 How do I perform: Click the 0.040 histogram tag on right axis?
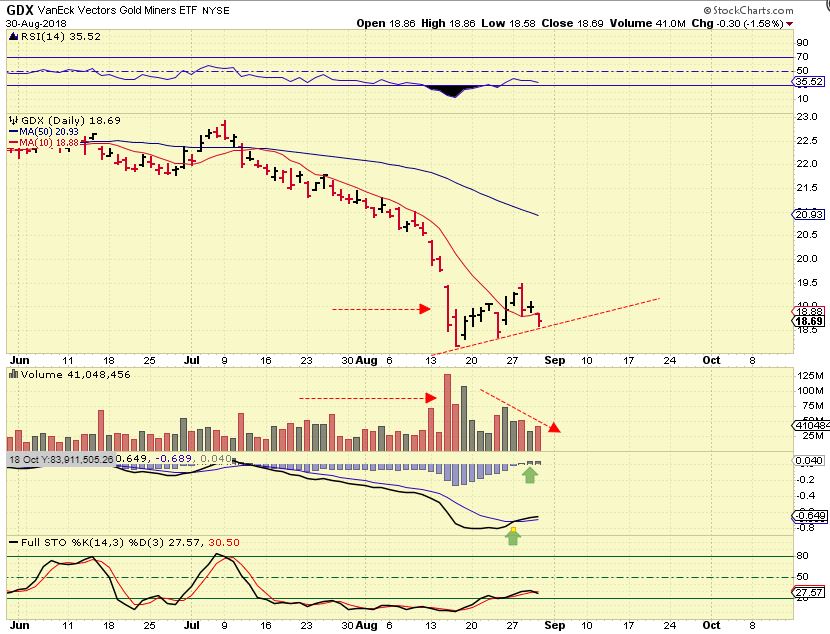coord(808,461)
